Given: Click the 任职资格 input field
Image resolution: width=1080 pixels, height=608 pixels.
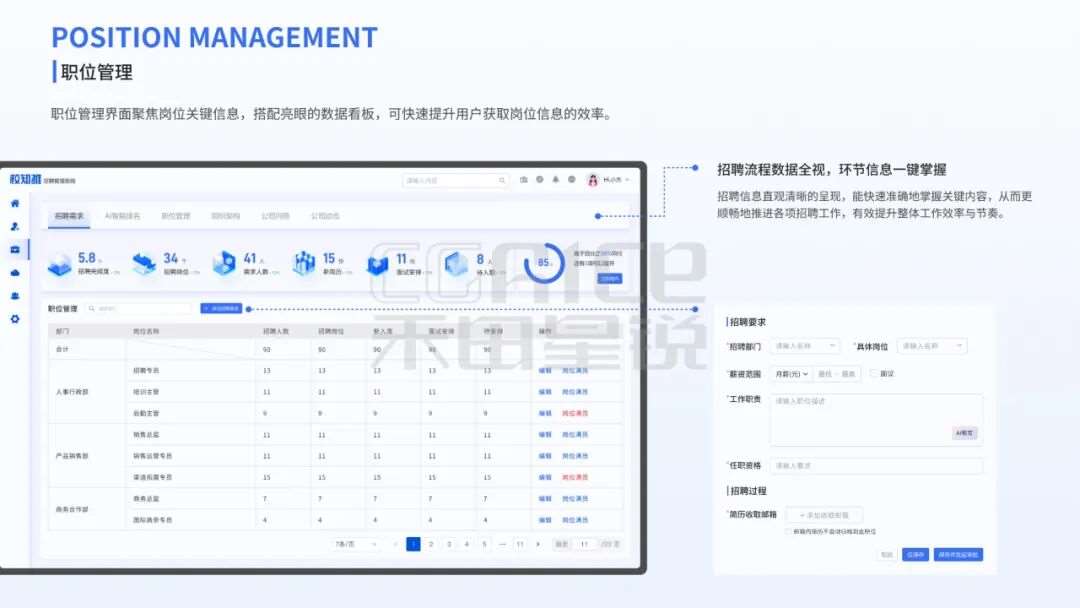Looking at the screenshot, I should [x=876, y=466].
